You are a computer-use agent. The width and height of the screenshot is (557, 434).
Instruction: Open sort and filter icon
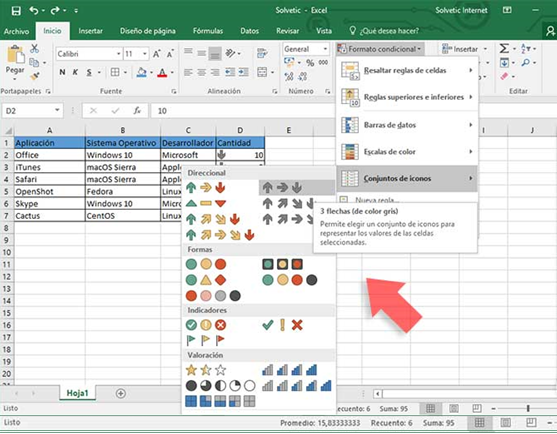click(526, 49)
